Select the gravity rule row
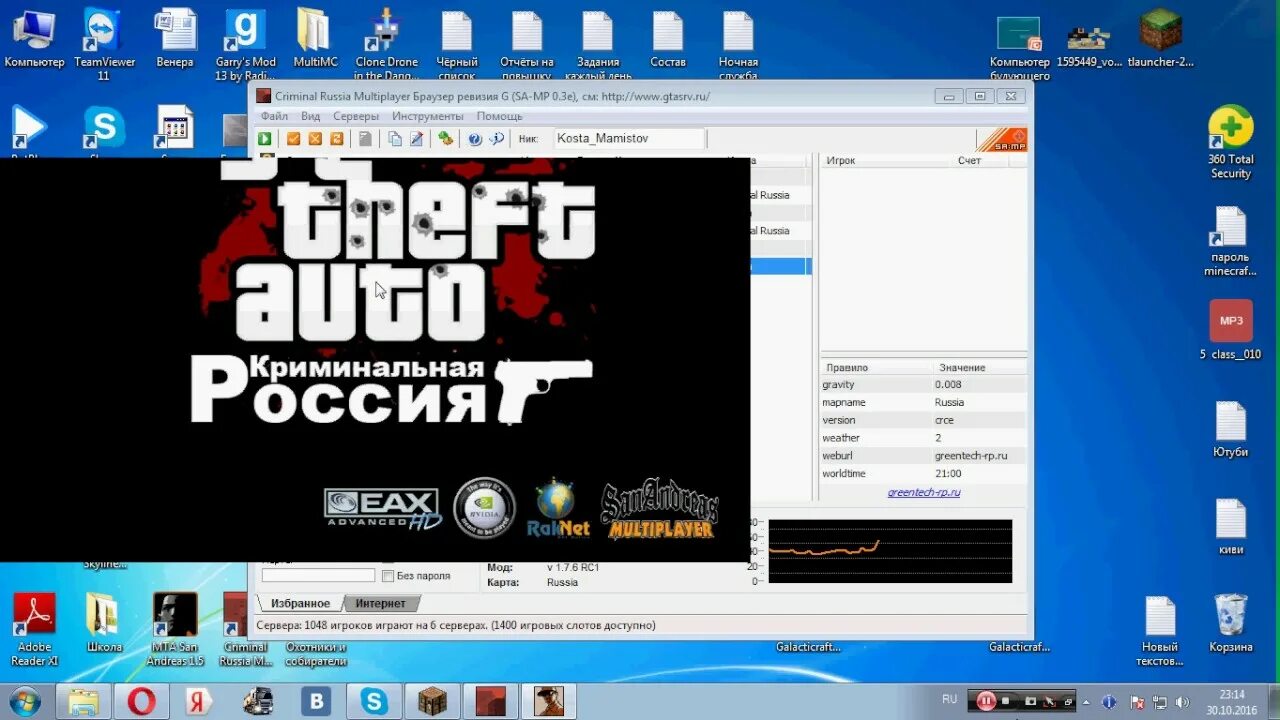The height and width of the screenshot is (720, 1280). [923, 384]
